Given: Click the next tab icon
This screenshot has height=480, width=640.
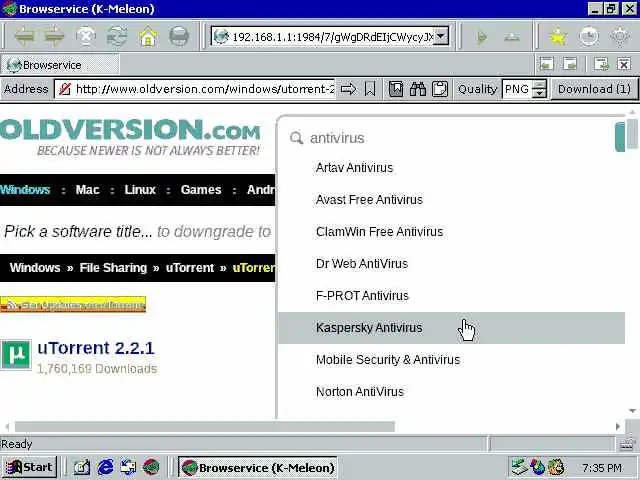Looking at the screenshot, I should coord(570,64).
